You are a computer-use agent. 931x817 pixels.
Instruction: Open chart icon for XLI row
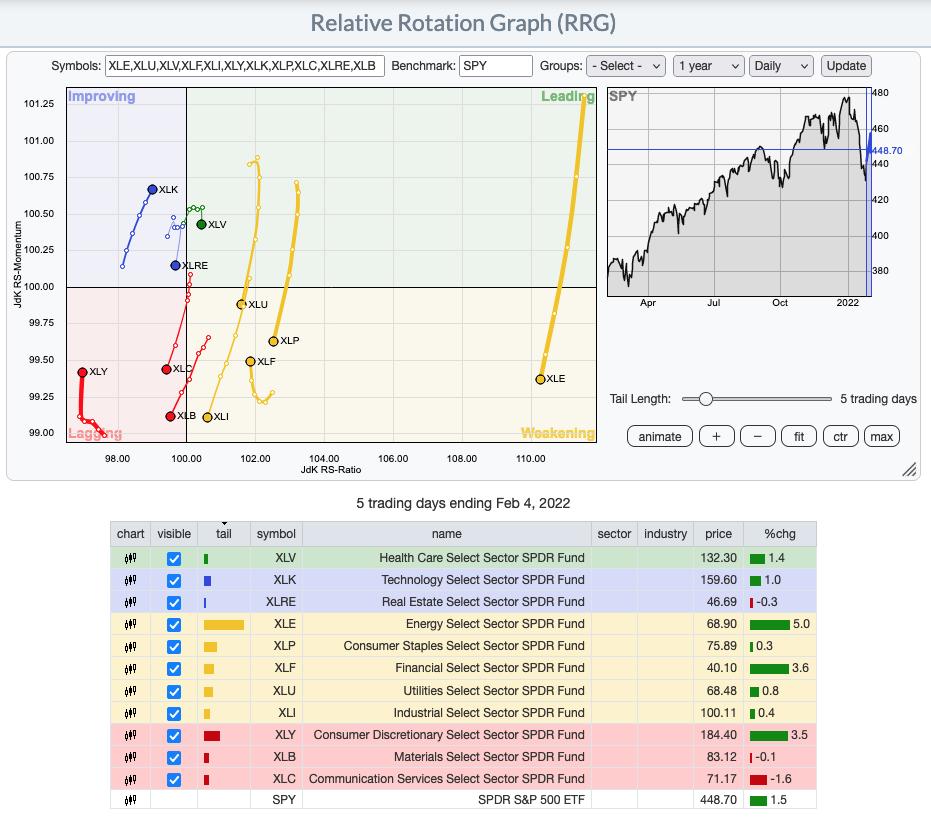(130, 713)
